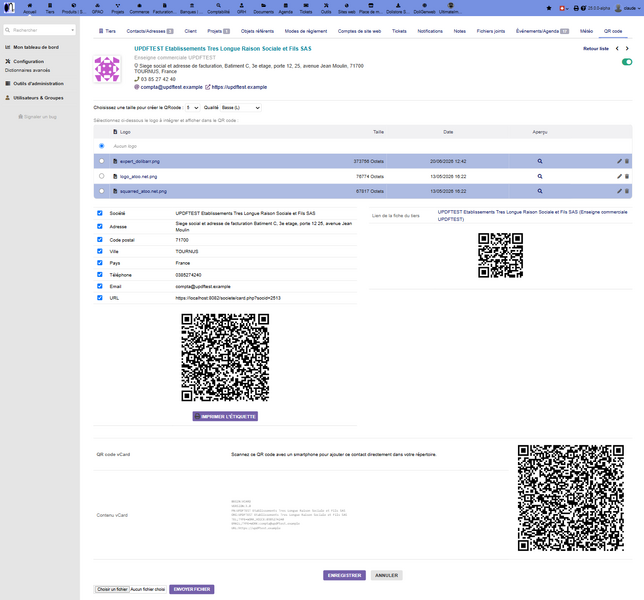Screen dimensions: 644x600
Task: Open the compta@updftest.example email link
Action: coord(172,87)
